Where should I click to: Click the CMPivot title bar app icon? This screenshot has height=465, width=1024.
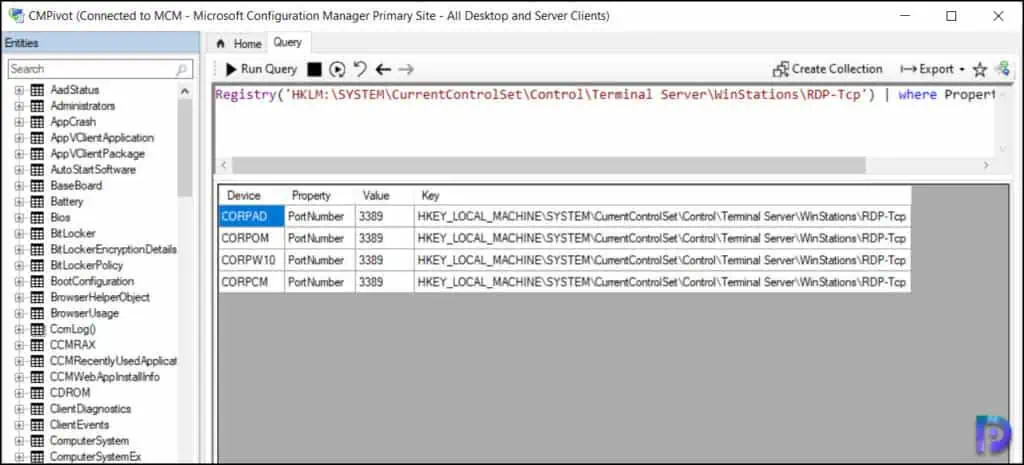tap(16, 16)
